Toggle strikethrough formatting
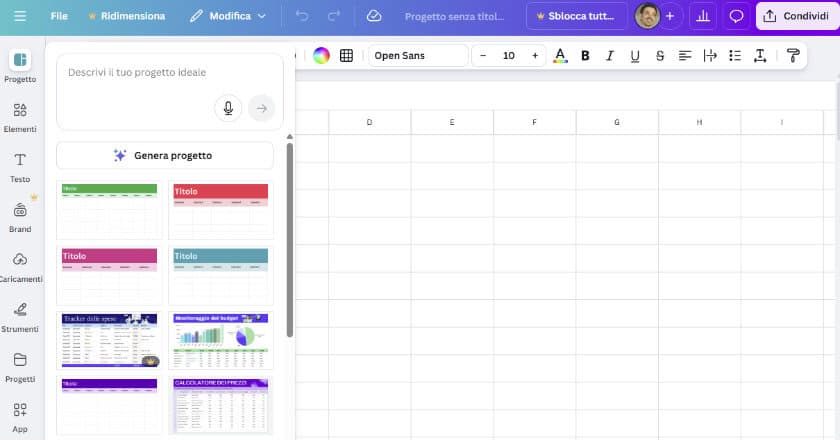 click(x=660, y=55)
